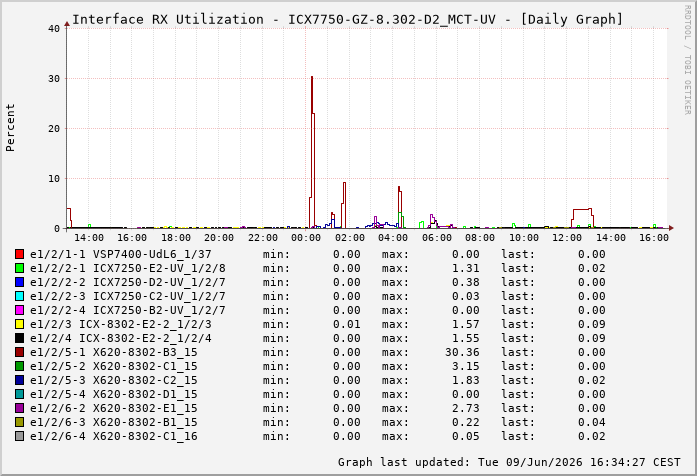
Task: Click the 40 label on the y-axis
Action: click(54, 28)
